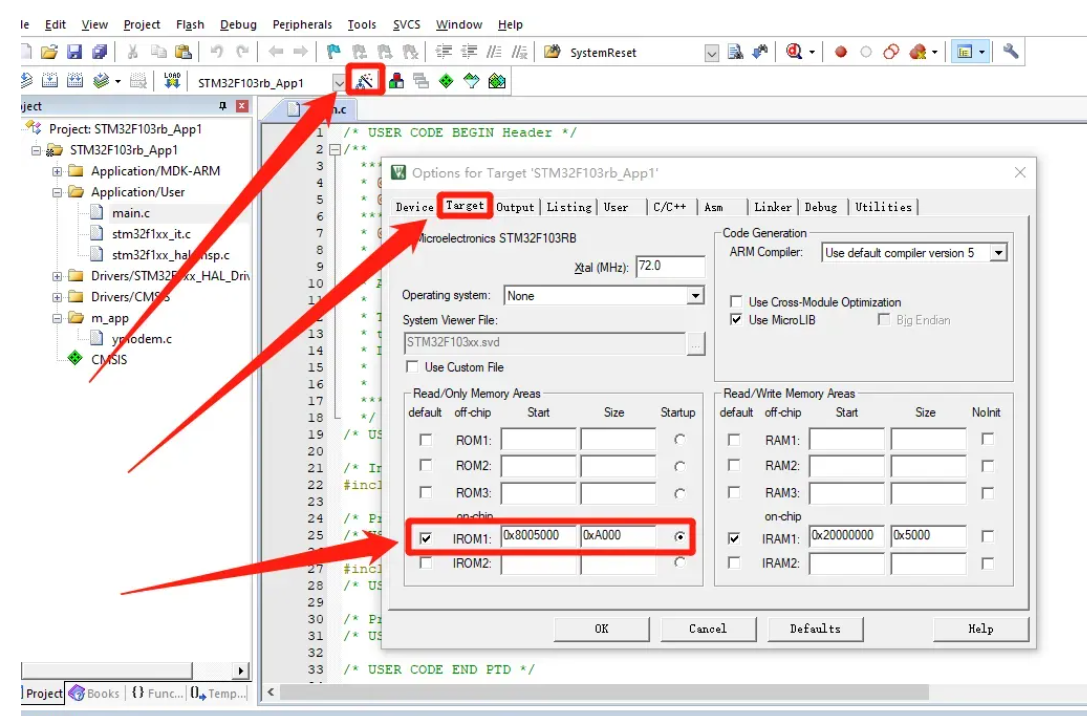
Task: Open the Pack Installer icon
Action: [497, 81]
